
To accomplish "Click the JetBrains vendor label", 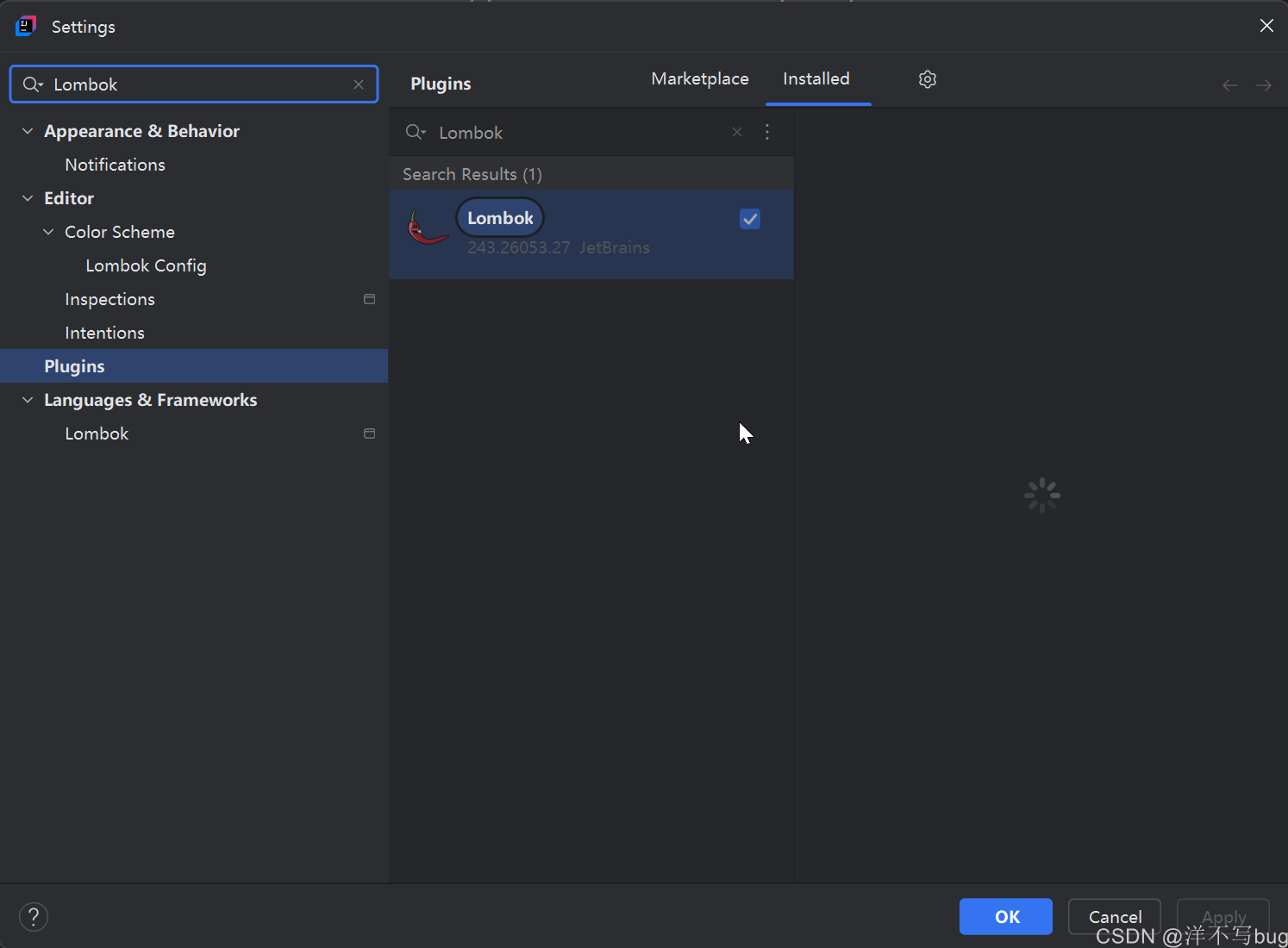I will (615, 248).
